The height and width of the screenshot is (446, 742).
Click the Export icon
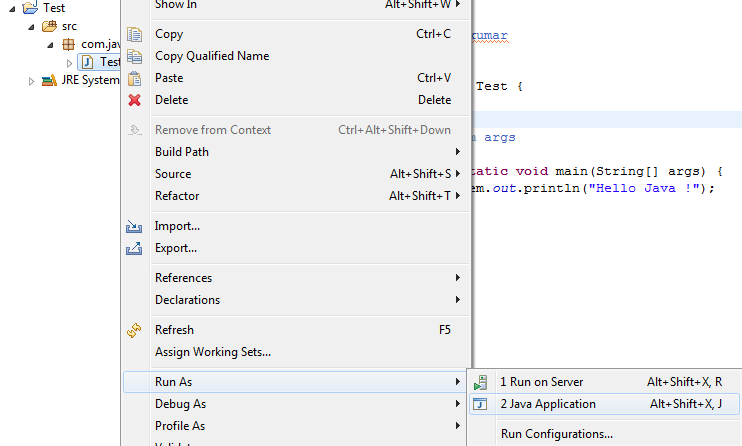click(x=134, y=248)
